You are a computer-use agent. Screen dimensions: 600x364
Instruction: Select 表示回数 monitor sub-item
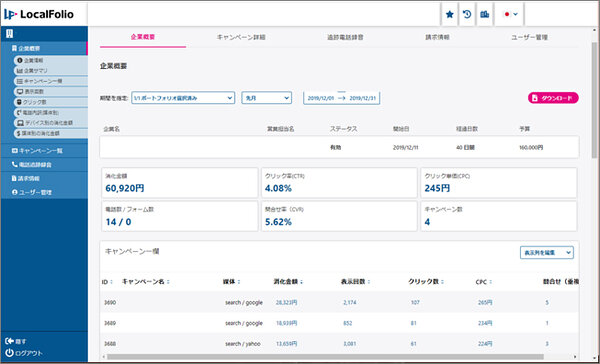pos(51,92)
